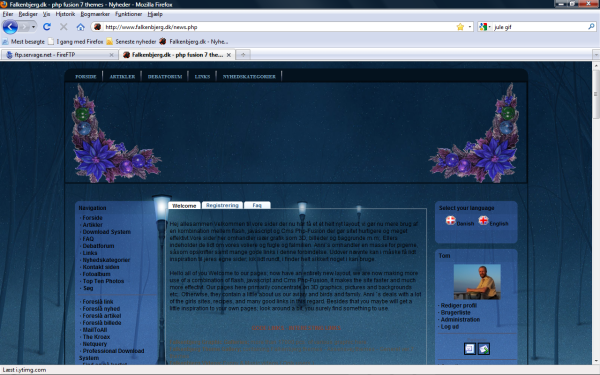Select the Danish flag language icon
600x375 pixels.
coord(451,220)
